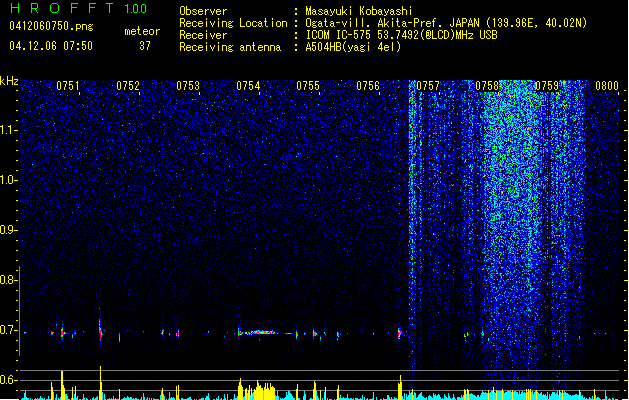This screenshot has height=400, width=629.
Task: Click the Receiving Location label
Action: [233, 23]
